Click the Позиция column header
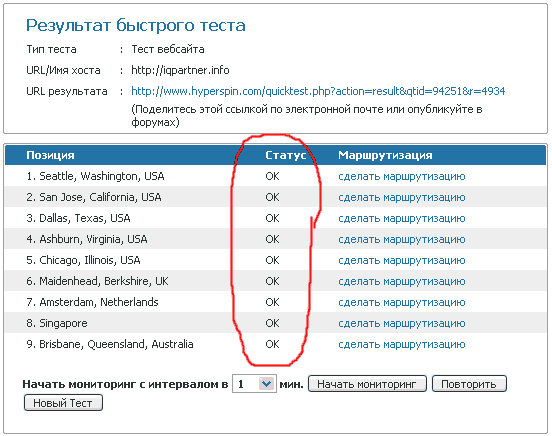Screen dimensions: 552x436 tap(50, 155)
